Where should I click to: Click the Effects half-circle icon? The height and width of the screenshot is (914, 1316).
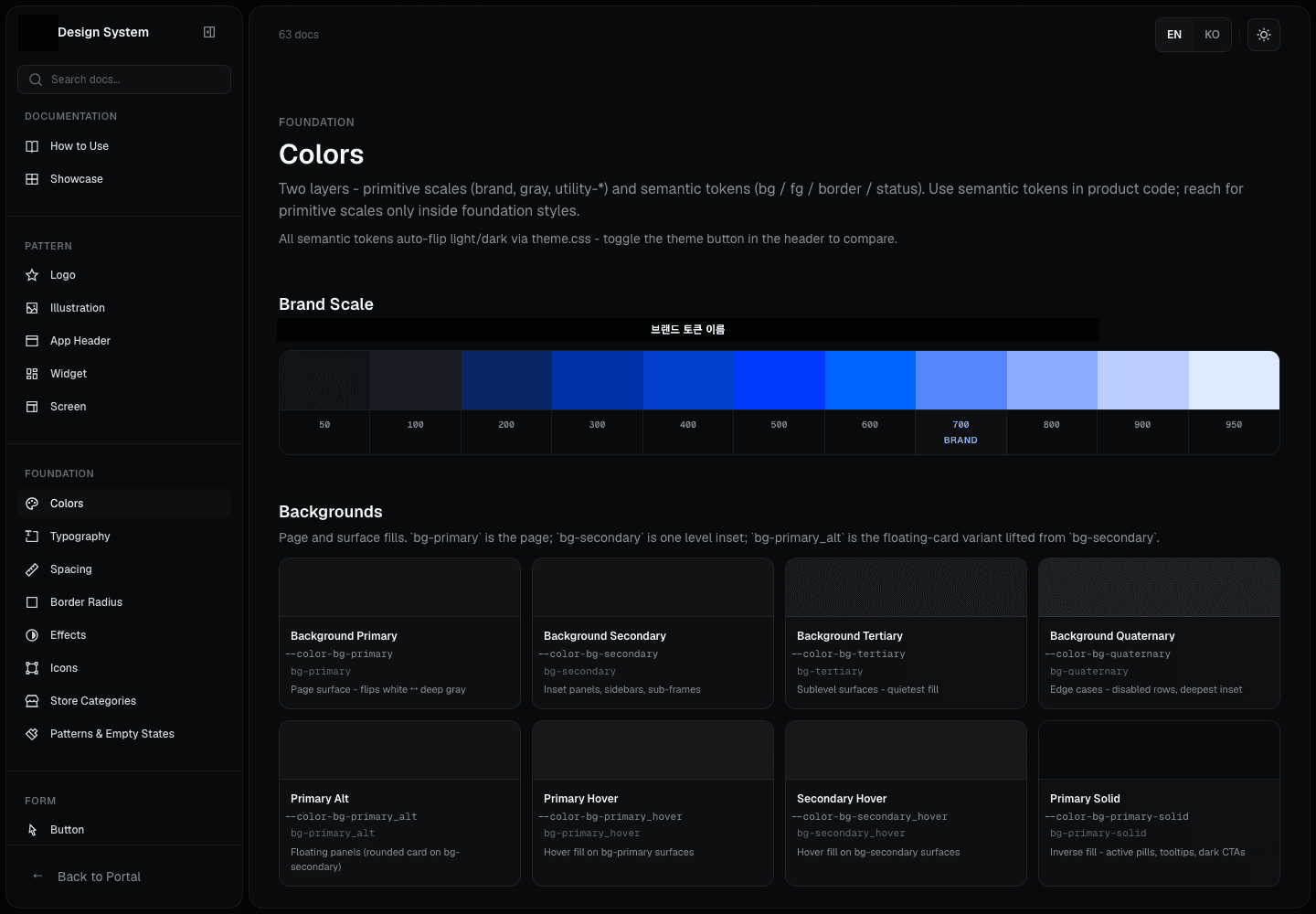[x=32, y=635]
